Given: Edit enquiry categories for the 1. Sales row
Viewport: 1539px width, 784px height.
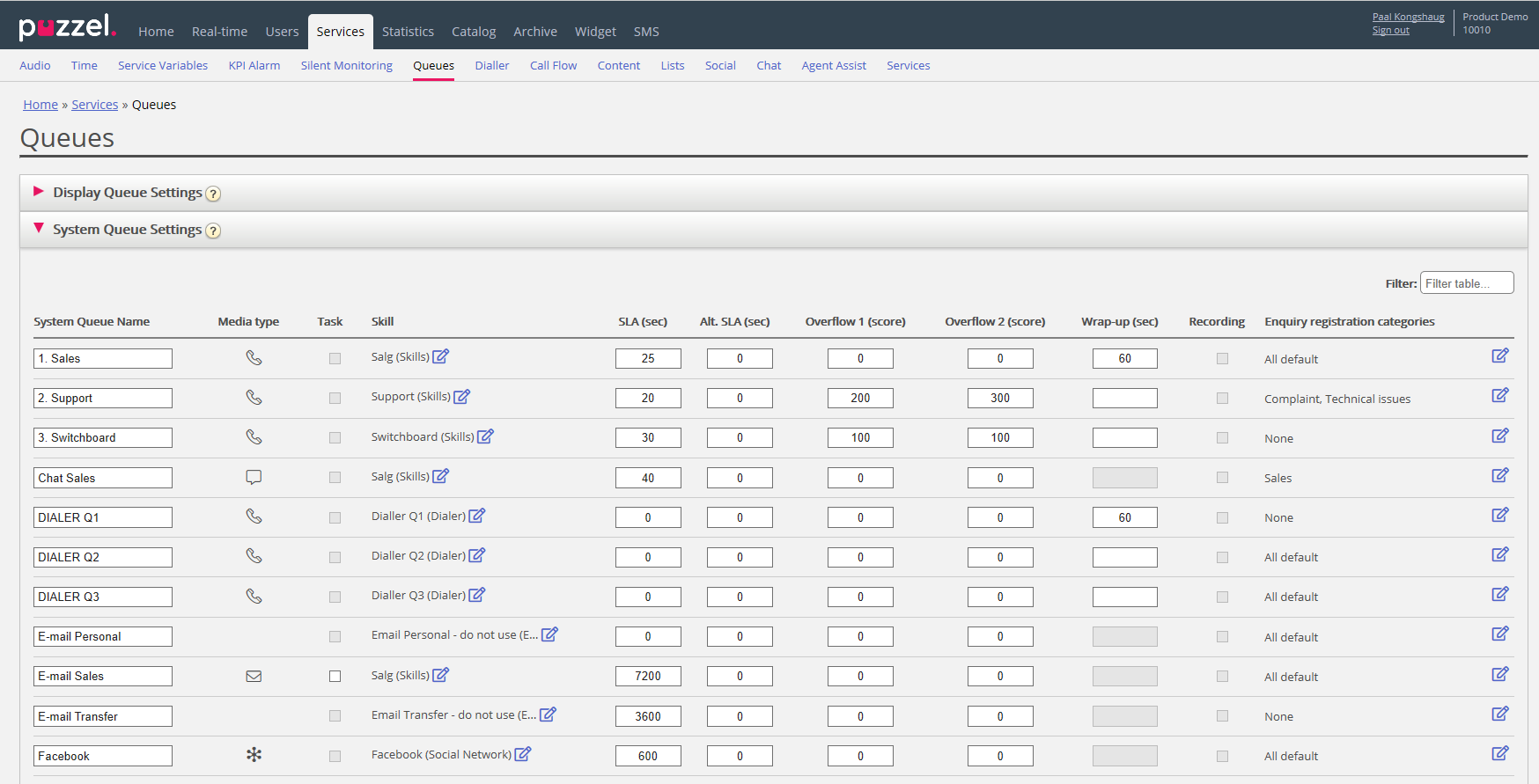Looking at the screenshot, I should click(1499, 355).
